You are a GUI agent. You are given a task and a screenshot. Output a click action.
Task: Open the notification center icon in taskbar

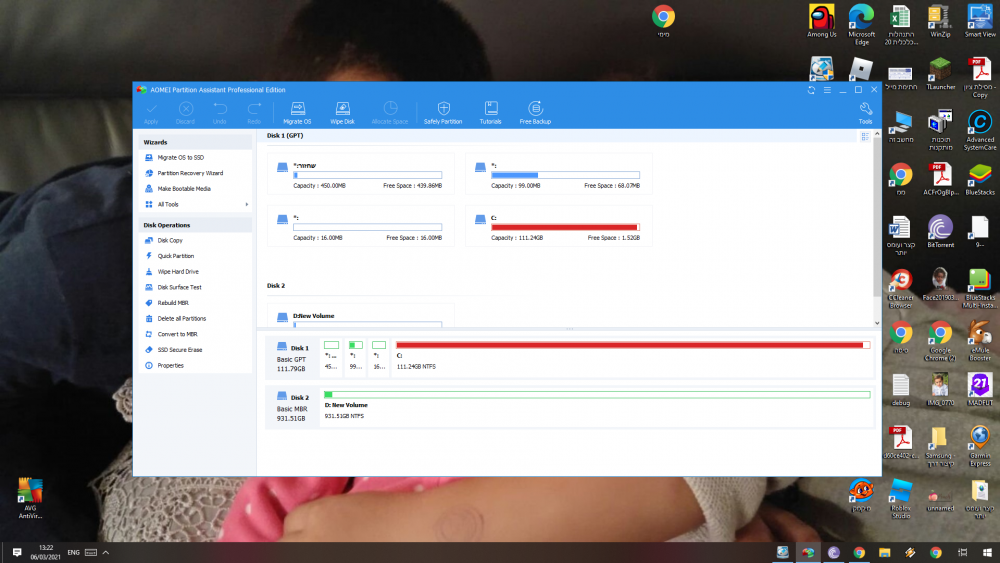click(17, 553)
